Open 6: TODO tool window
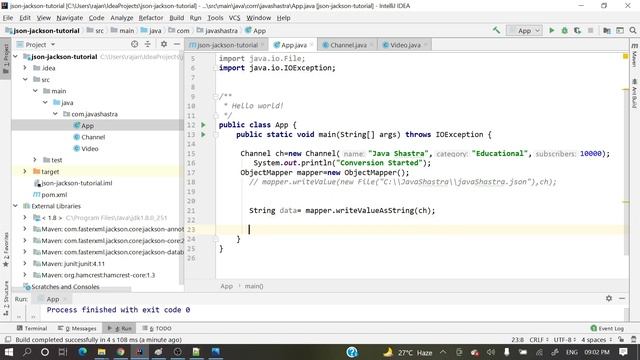Screen dimensions: 640x360 (x=157, y=328)
